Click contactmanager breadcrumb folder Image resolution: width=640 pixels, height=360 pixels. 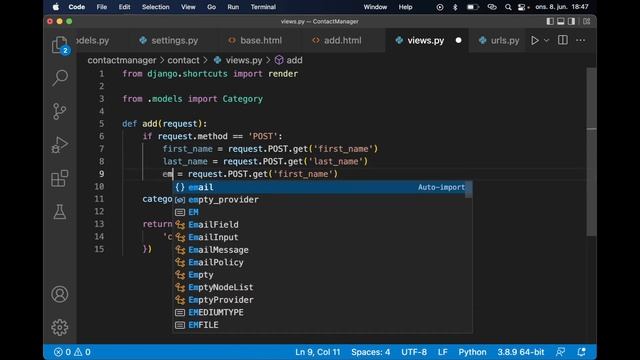tap(122, 60)
